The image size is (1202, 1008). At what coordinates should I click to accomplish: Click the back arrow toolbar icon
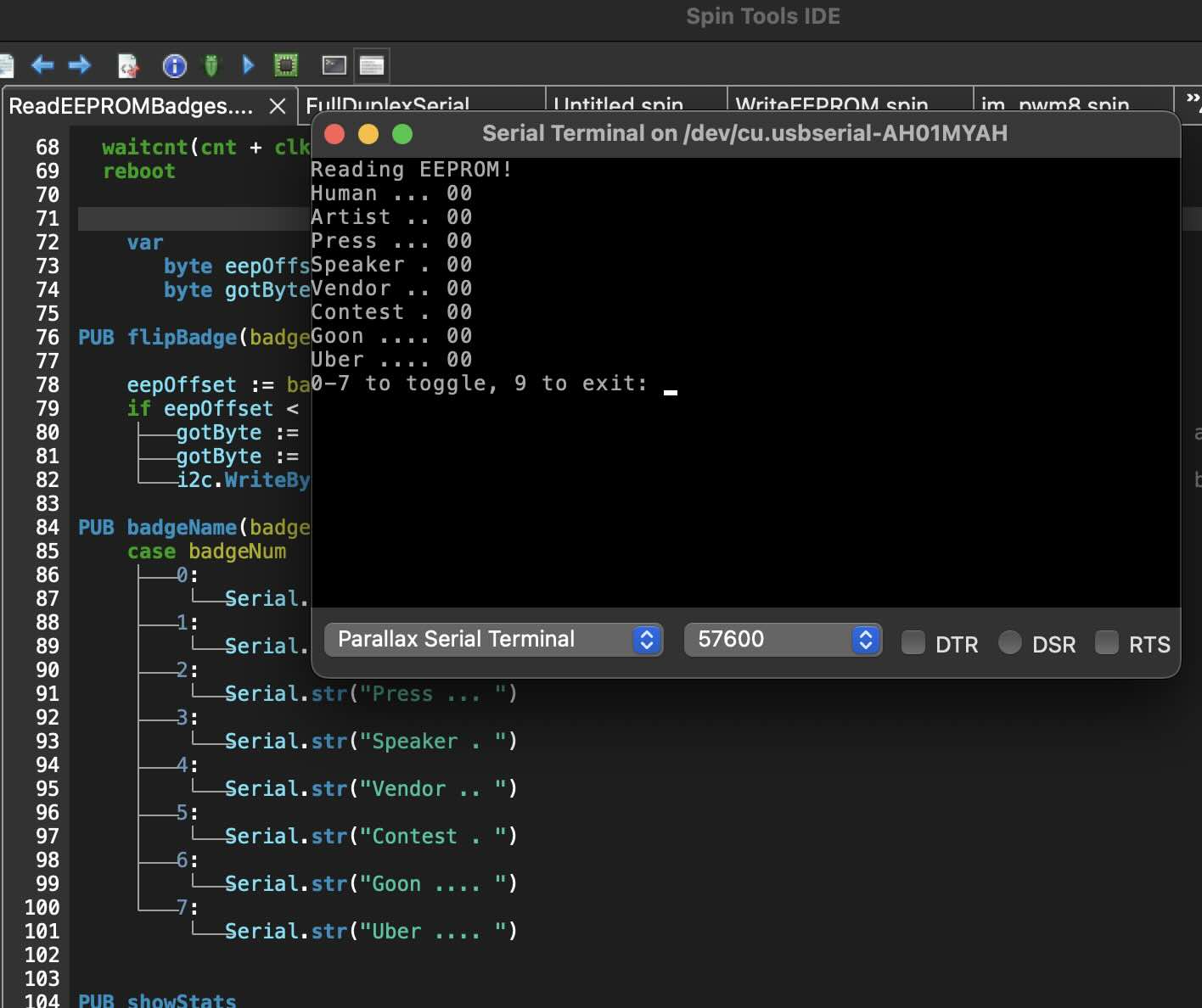[42, 64]
